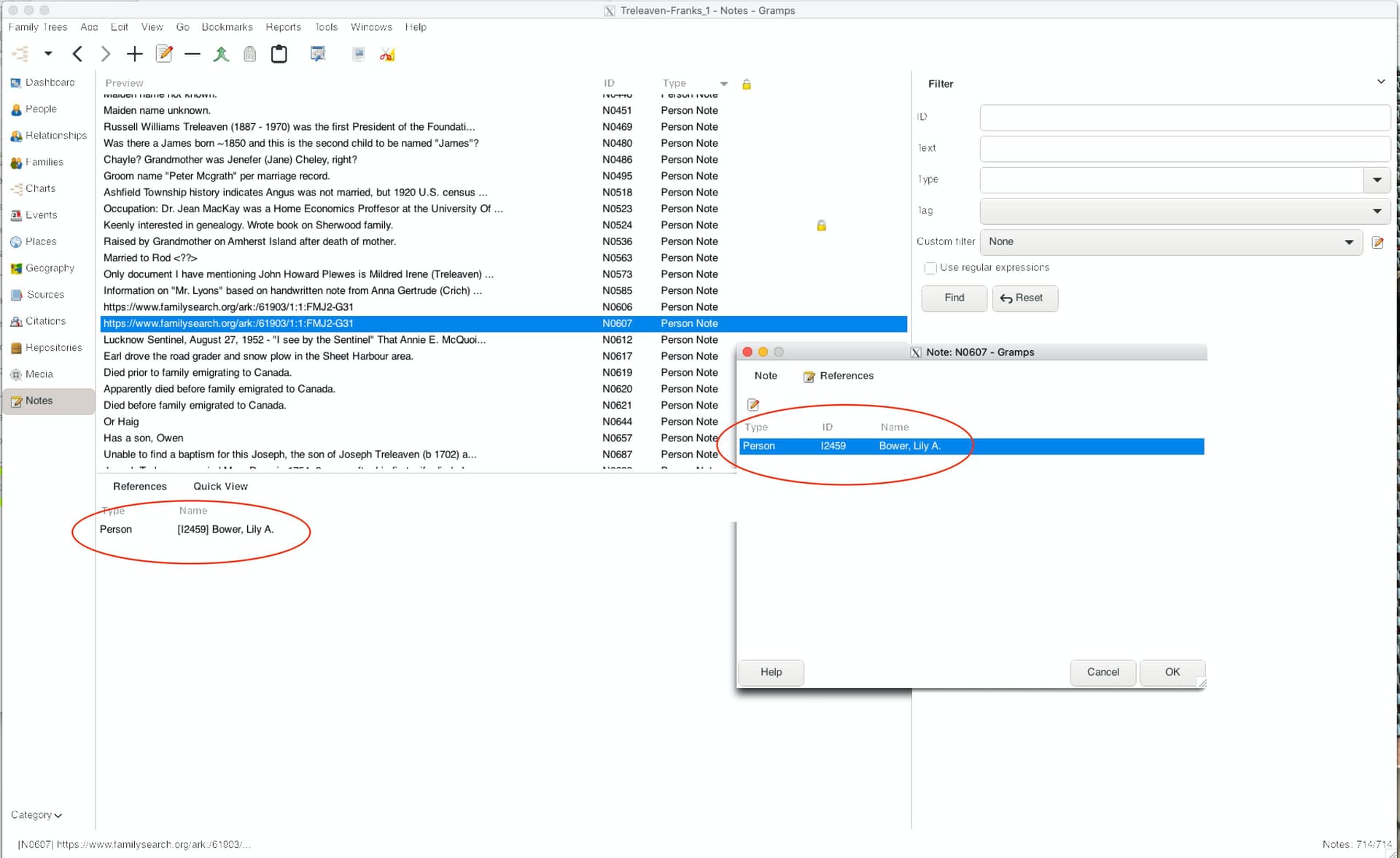This screenshot has height=858, width=1400.
Task: Open the Type filter dropdown
Action: click(x=1377, y=179)
